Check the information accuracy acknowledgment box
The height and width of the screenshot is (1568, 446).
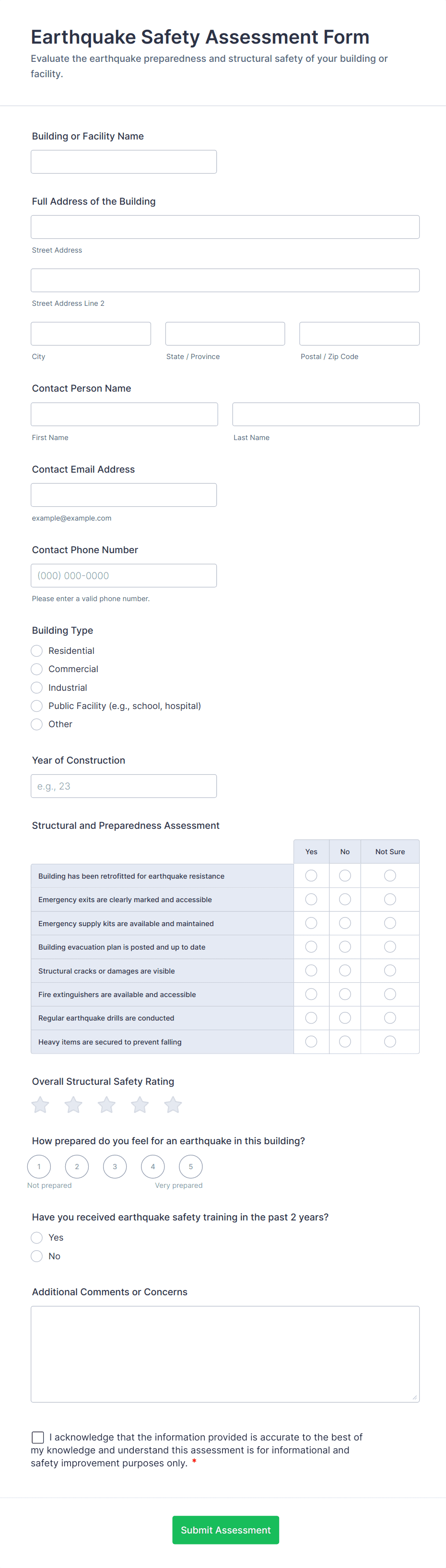pos(37,1437)
